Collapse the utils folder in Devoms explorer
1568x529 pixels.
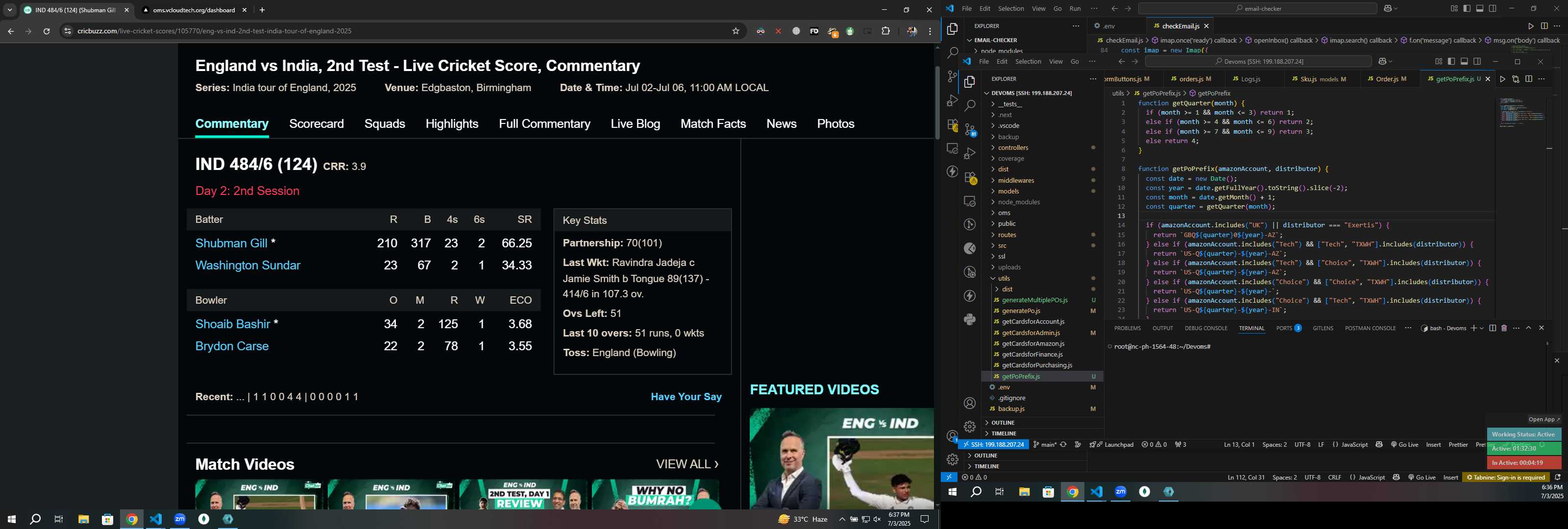pos(1043,278)
